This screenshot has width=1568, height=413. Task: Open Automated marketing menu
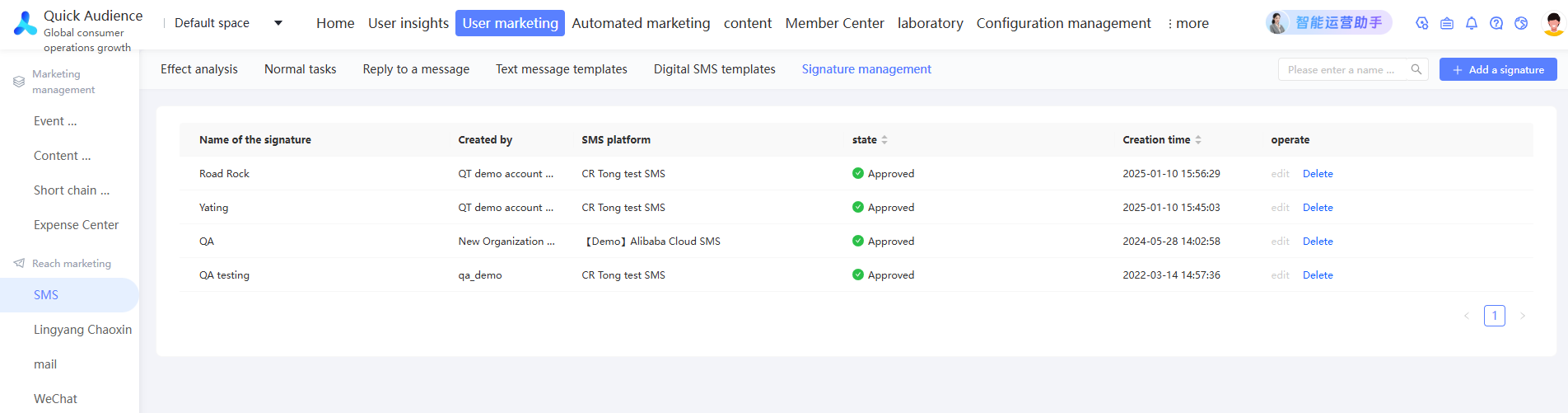click(641, 23)
